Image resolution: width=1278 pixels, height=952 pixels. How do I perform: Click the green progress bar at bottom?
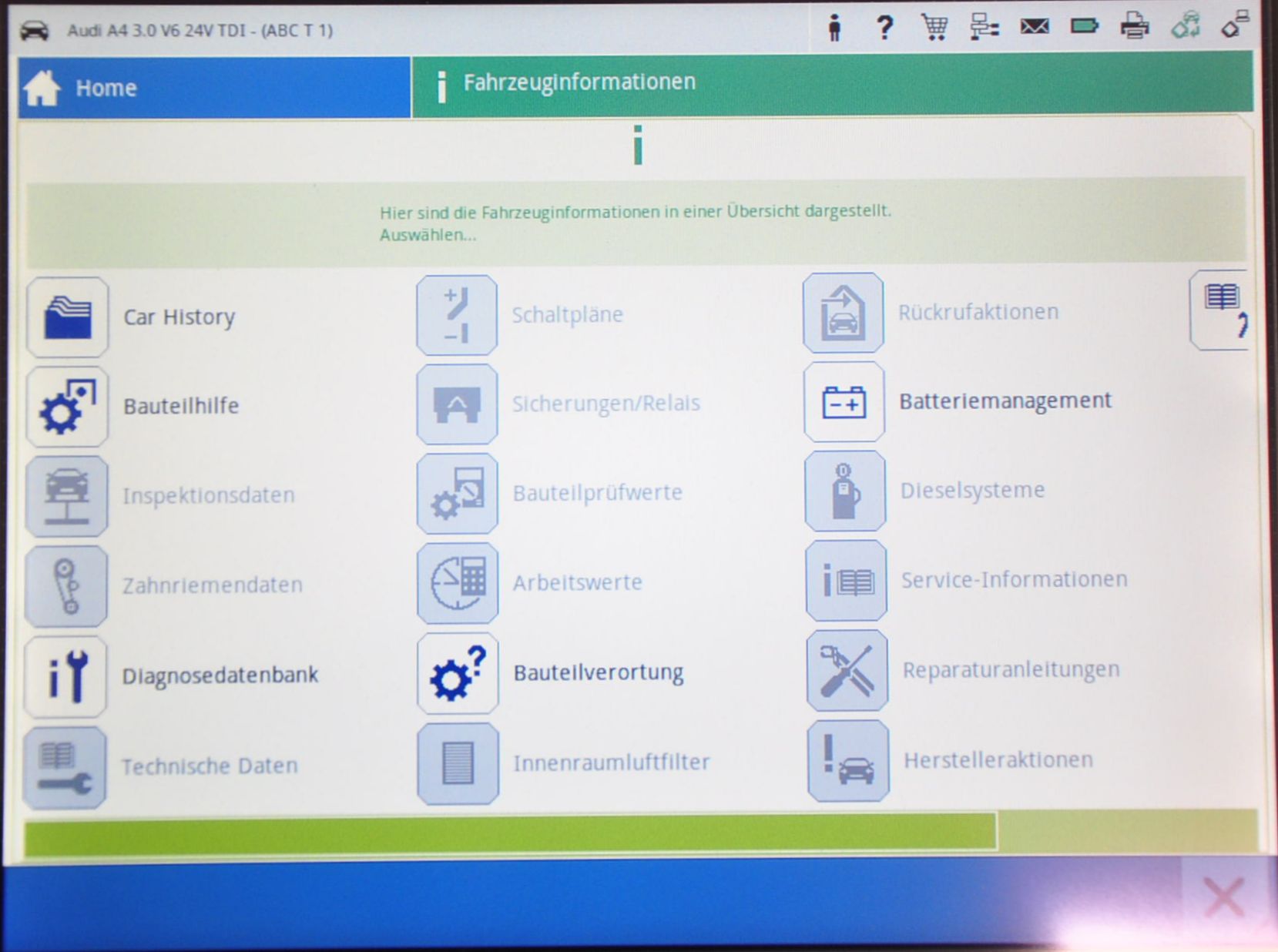pyautogui.click(x=510, y=834)
